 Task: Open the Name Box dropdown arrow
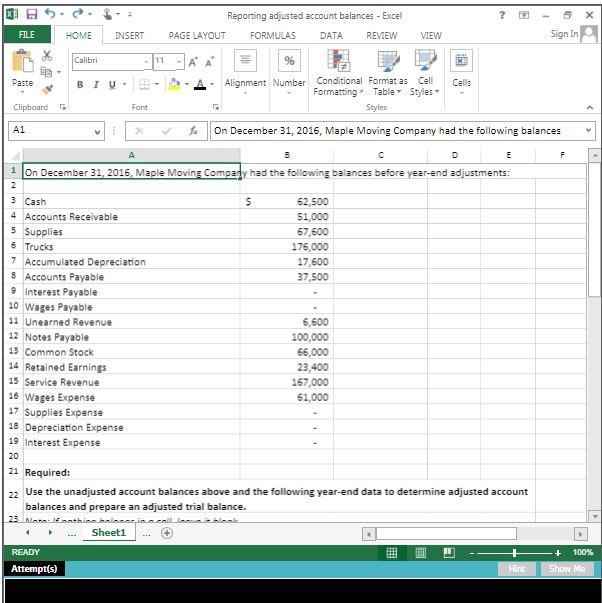click(97, 132)
